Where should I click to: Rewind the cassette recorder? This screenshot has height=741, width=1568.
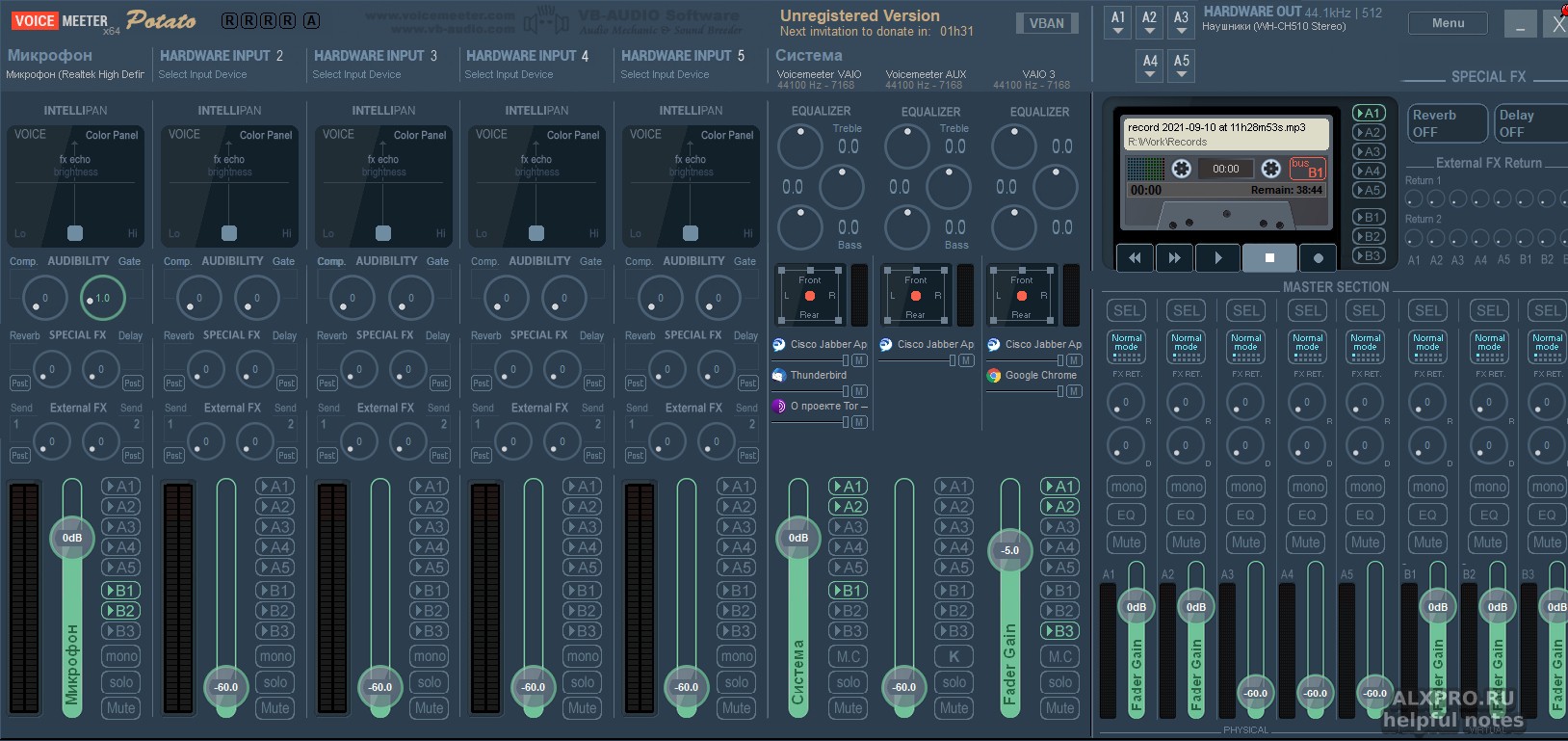1135,257
